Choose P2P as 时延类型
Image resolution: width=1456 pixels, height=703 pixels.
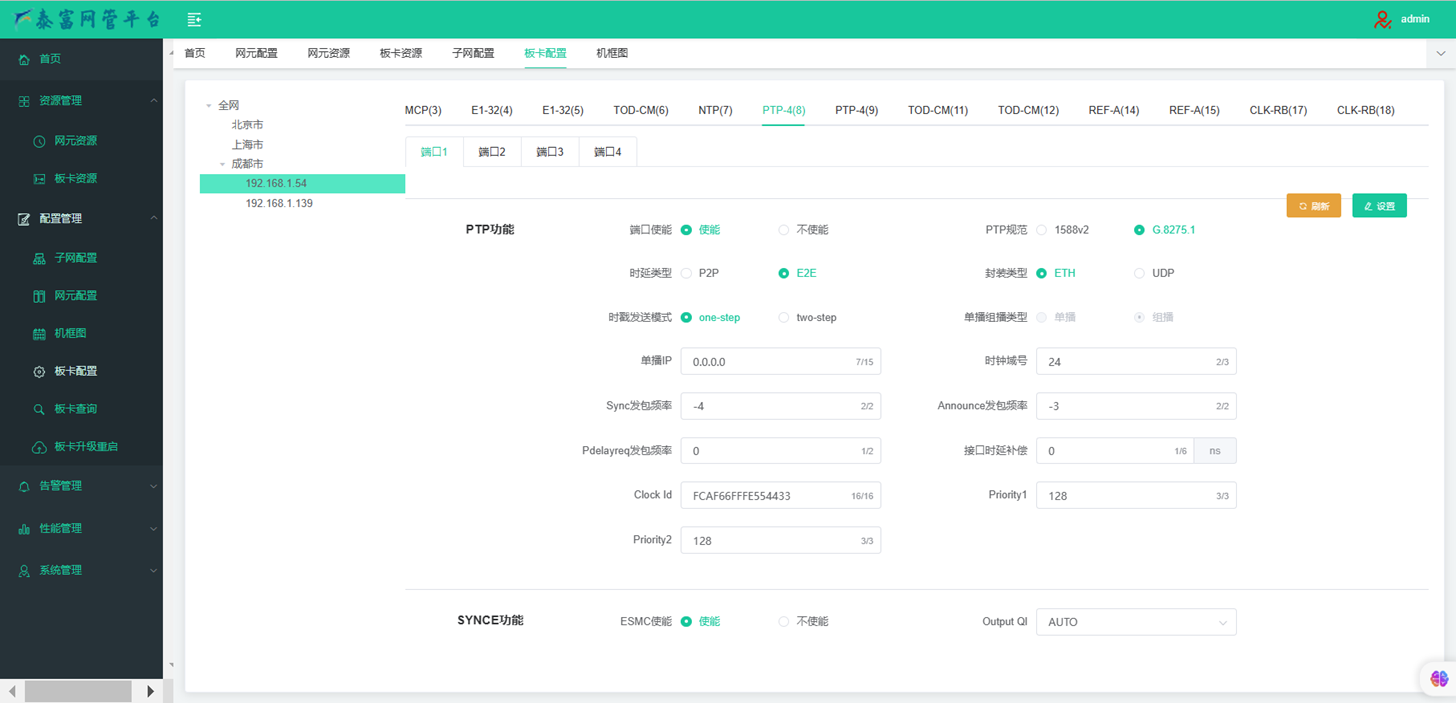(x=686, y=273)
